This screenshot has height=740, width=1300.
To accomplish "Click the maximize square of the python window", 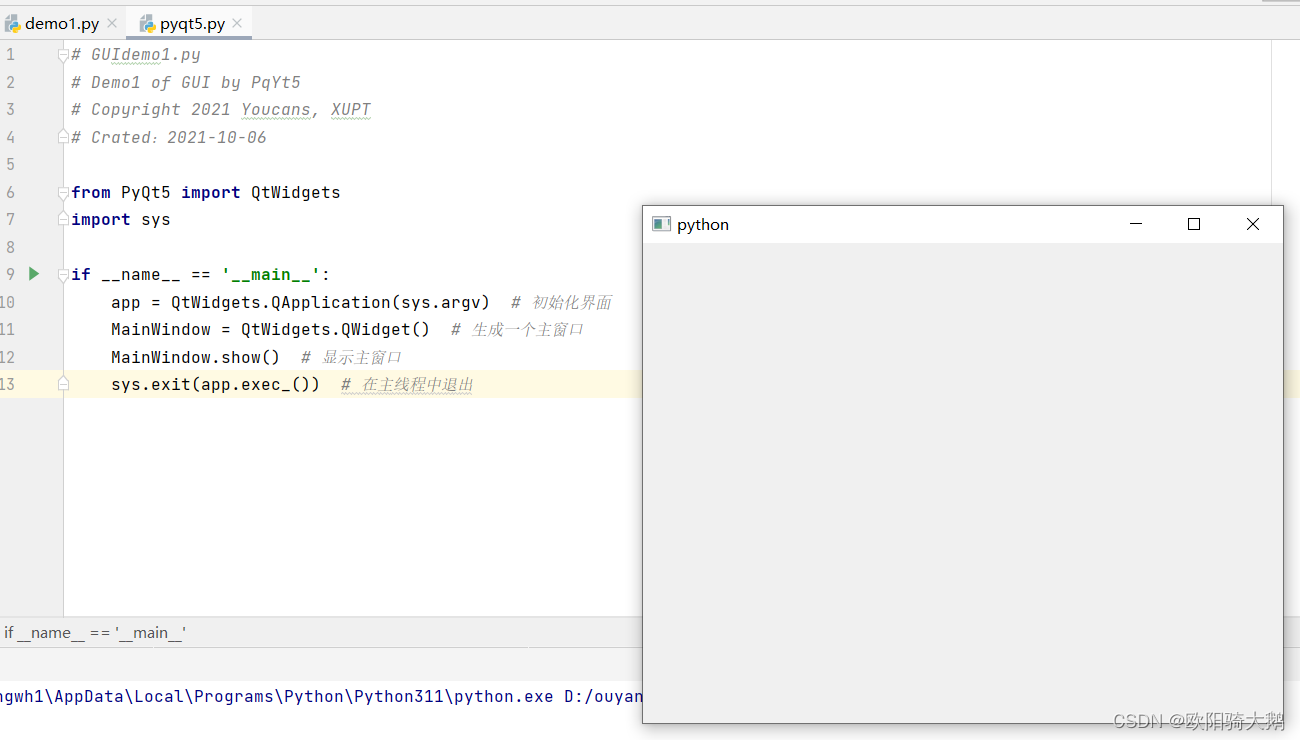I will click(1194, 224).
